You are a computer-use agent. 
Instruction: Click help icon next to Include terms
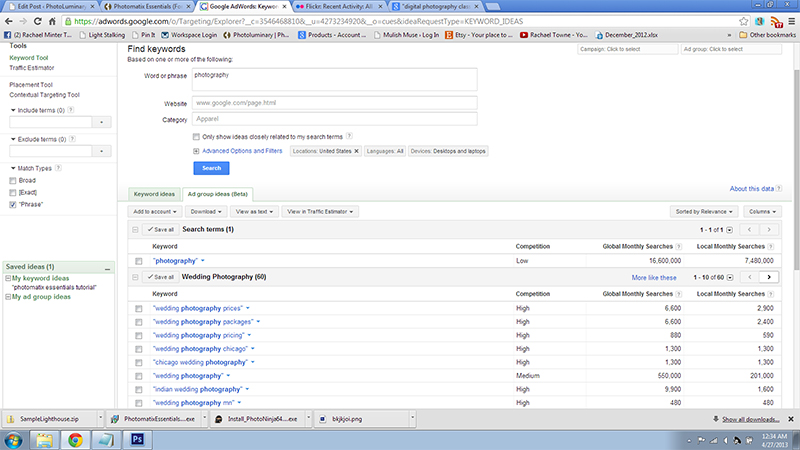(71, 110)
